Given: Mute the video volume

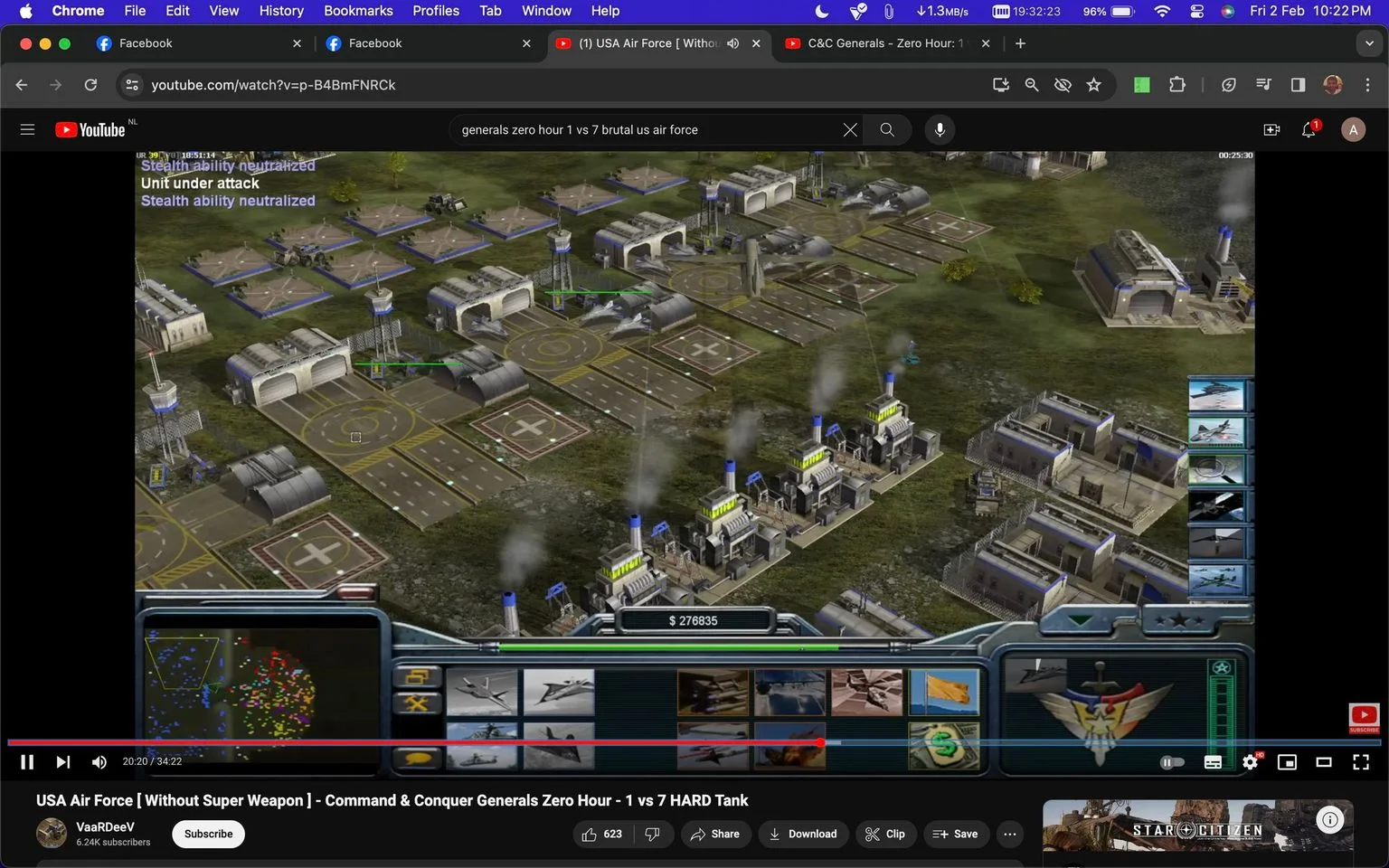Looking at the screenshot, I should click(99, 762).
